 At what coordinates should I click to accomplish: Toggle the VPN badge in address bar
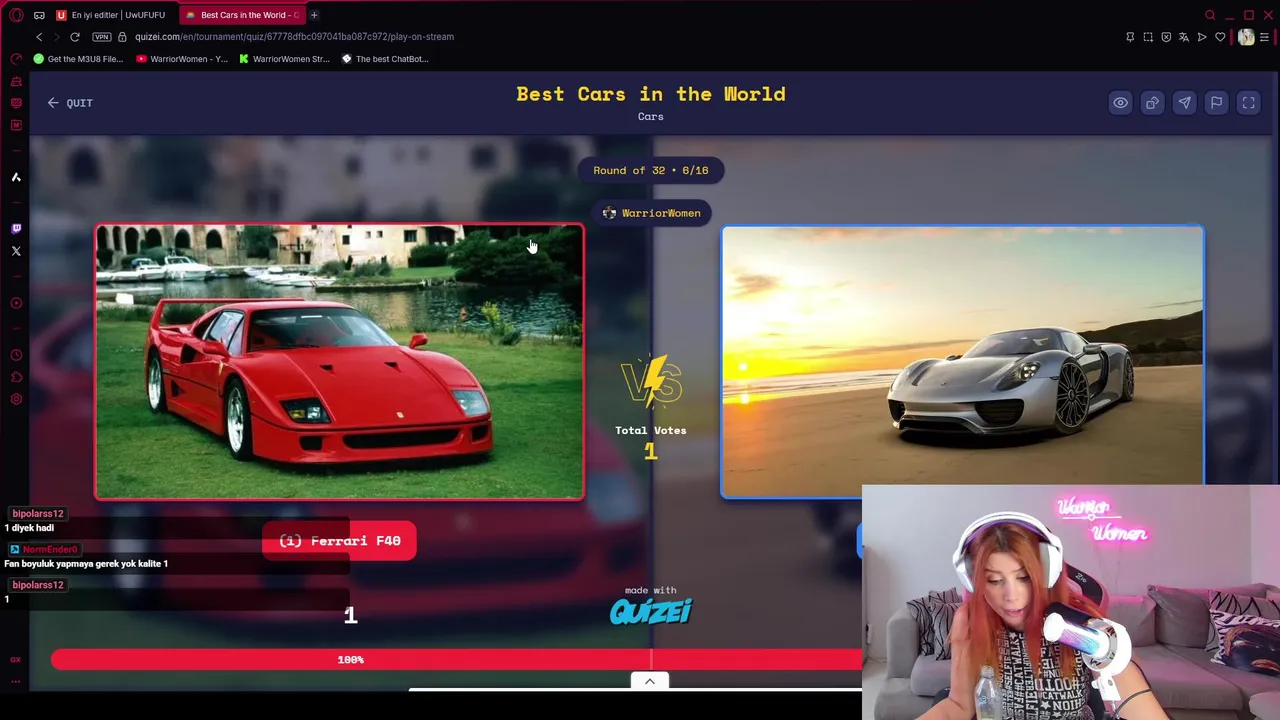(x=101, y=37)
